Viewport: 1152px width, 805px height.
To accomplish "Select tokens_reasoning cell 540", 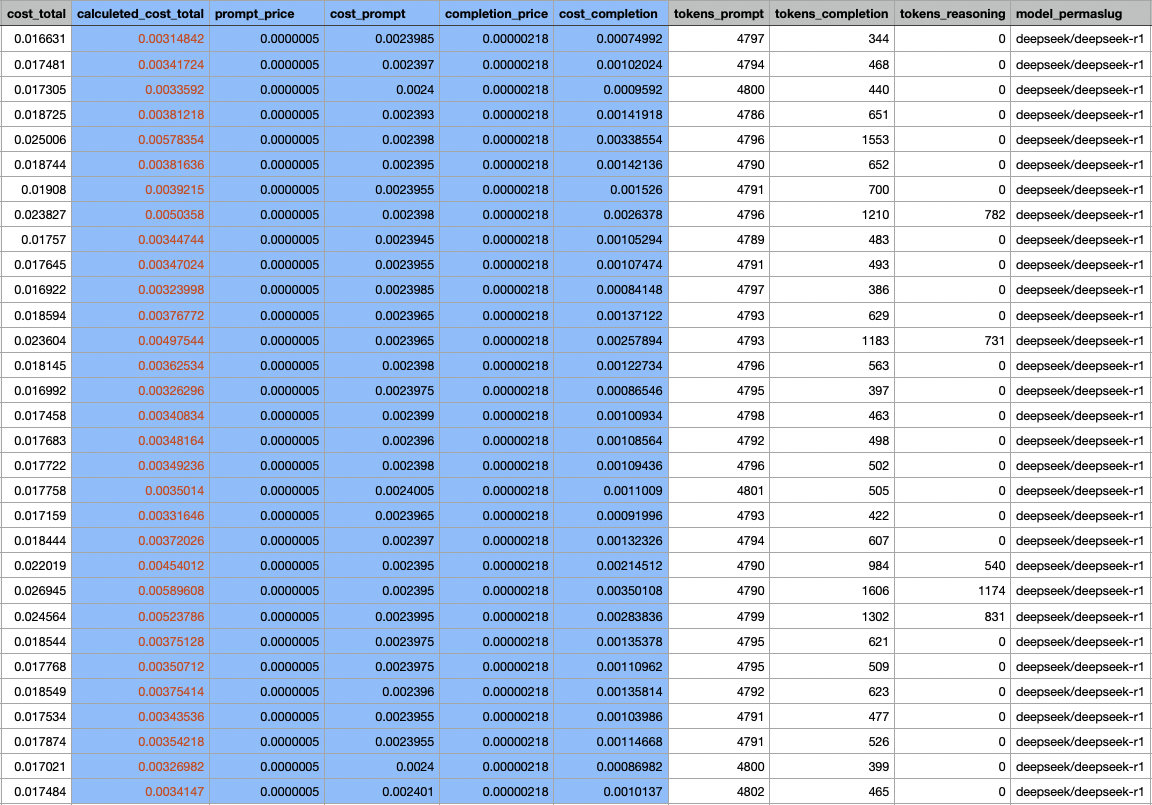I will (952, 566).
